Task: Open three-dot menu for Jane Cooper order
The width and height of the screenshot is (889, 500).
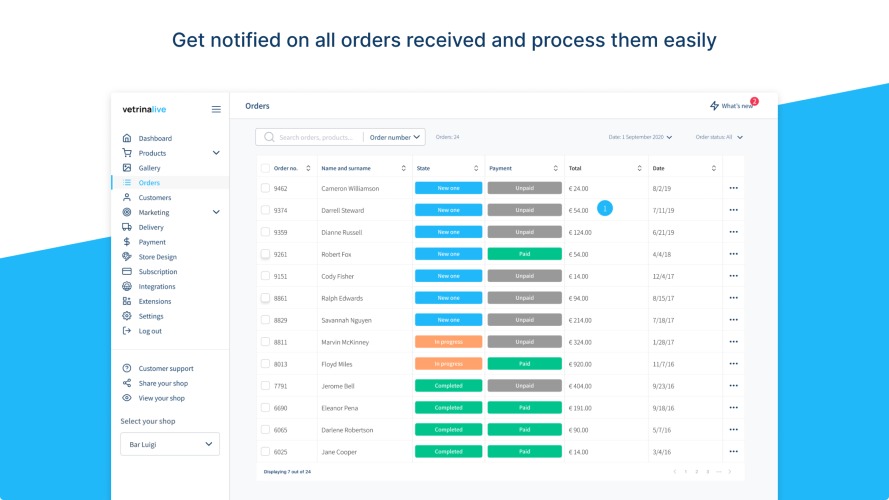Action: point(734,452)
